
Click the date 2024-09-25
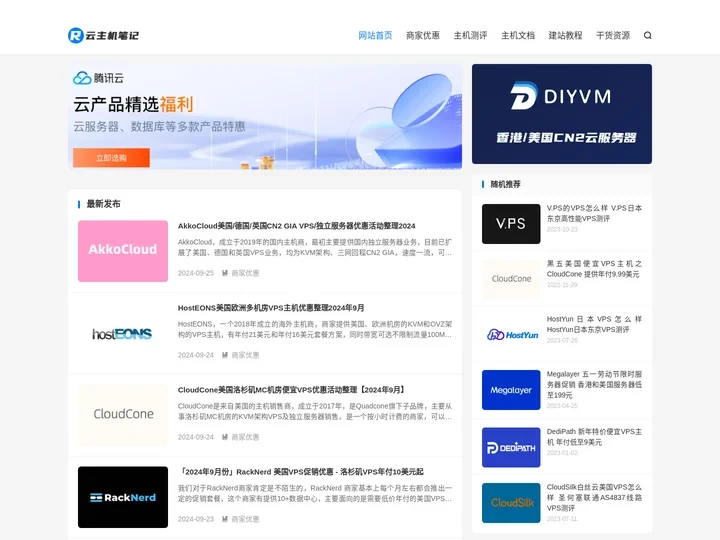click(x=196, y=273)
